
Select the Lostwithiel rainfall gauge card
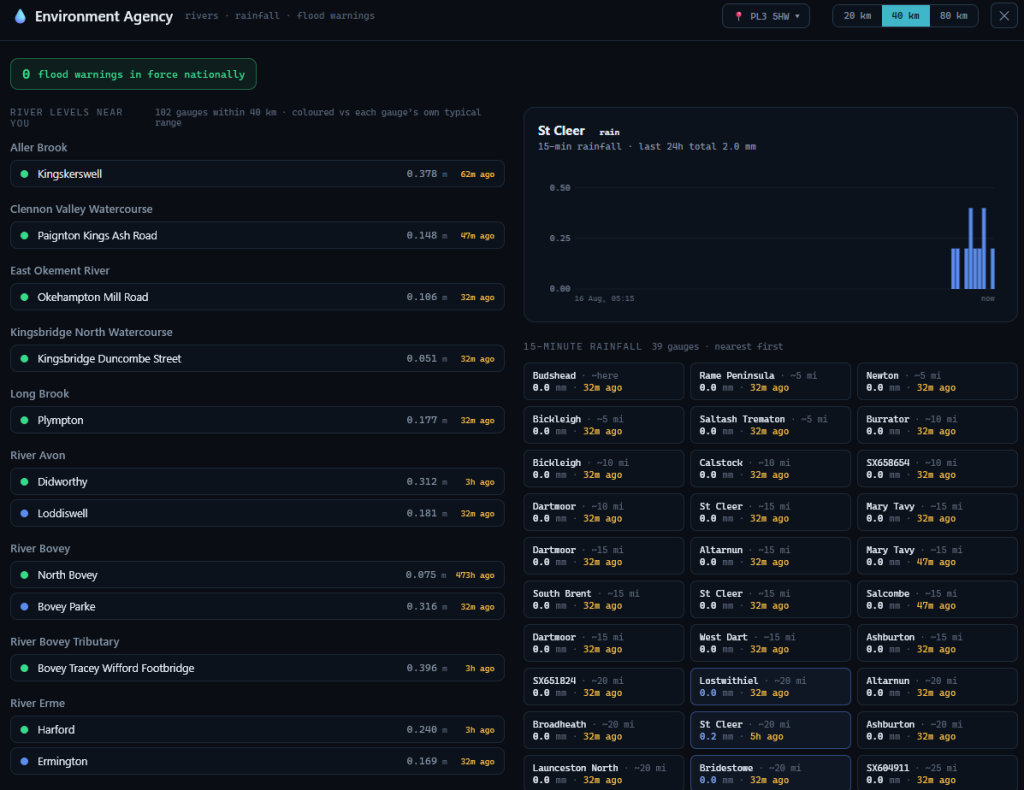771,687
